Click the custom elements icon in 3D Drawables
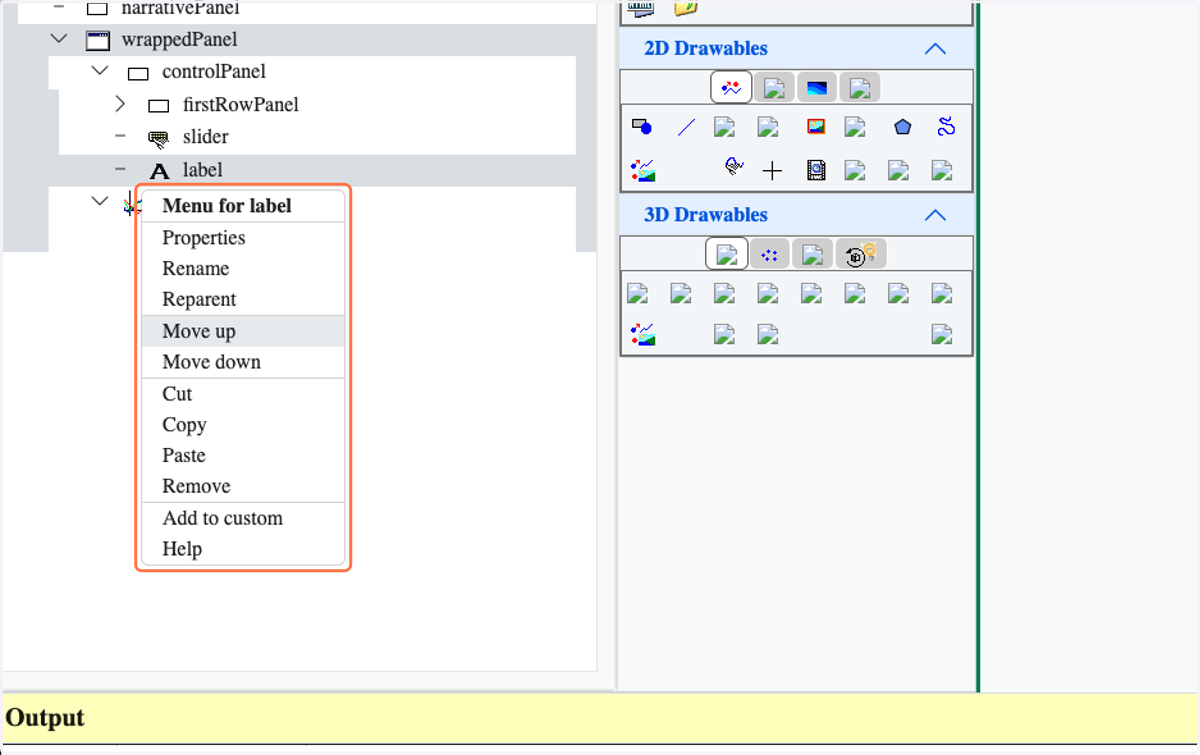The width and height of the screenshot is (1200, 755). pyautogui.click(x=642, y=334)
